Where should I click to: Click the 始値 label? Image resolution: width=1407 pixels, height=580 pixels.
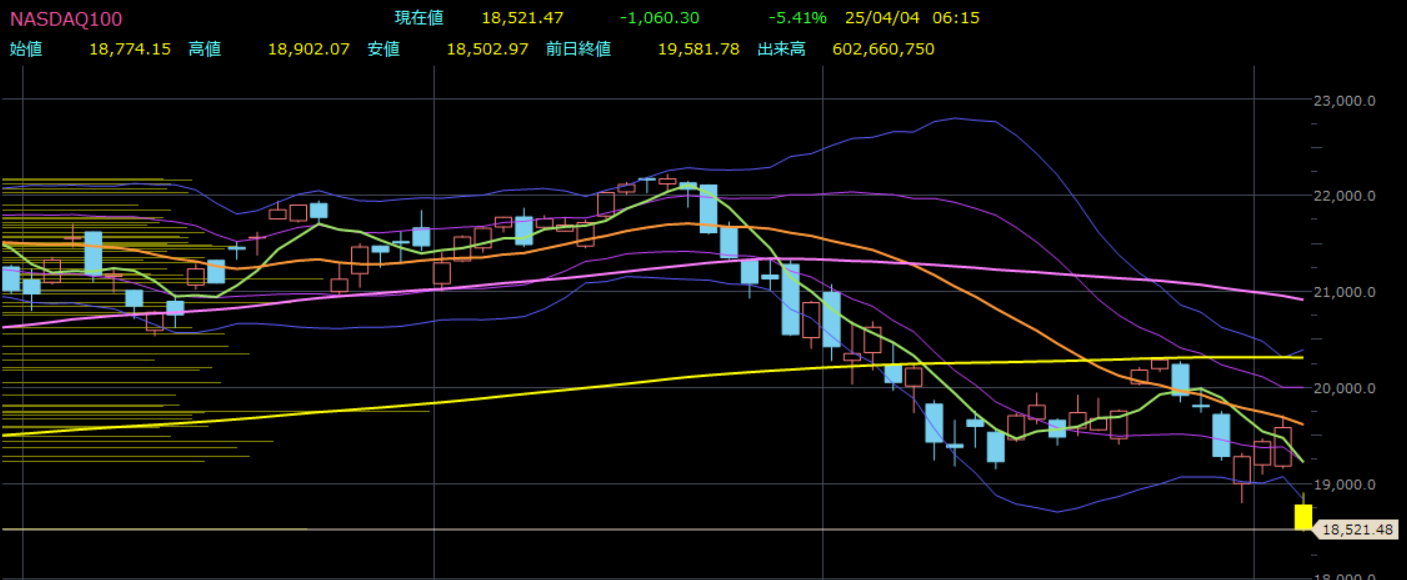[x=26, y=48]
